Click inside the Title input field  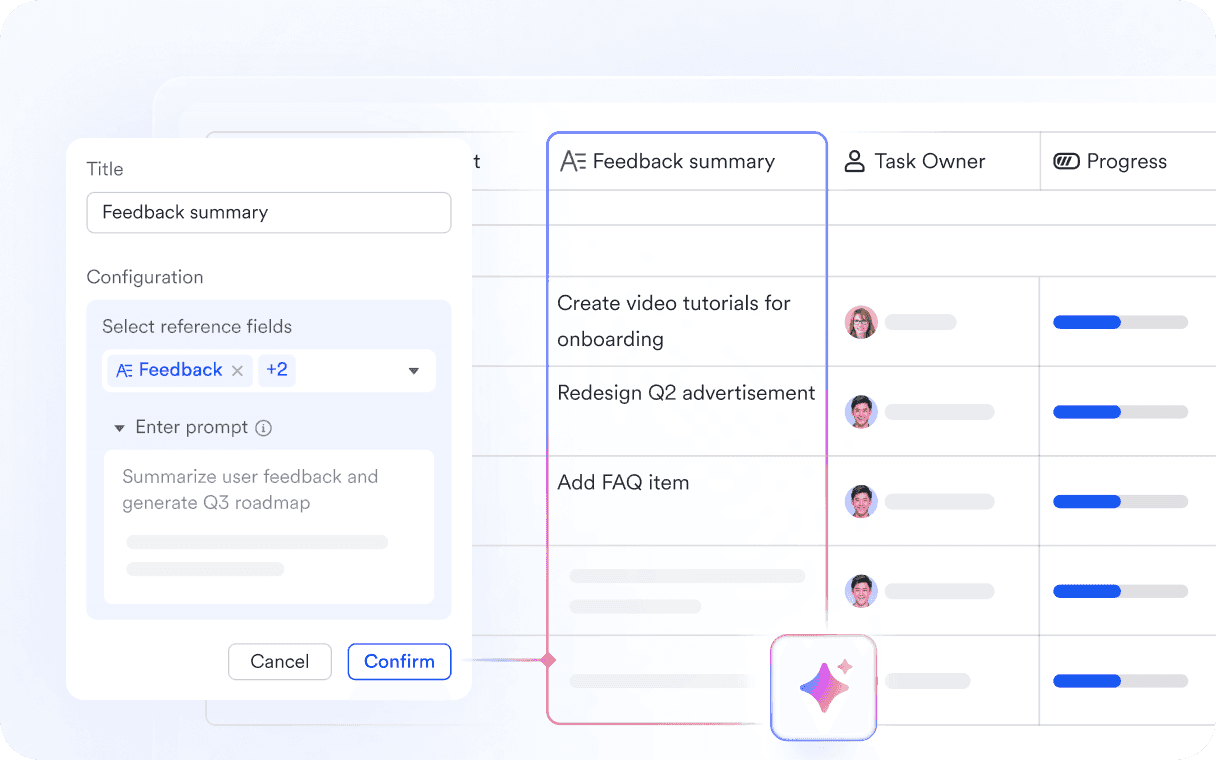tap(268, 212)
